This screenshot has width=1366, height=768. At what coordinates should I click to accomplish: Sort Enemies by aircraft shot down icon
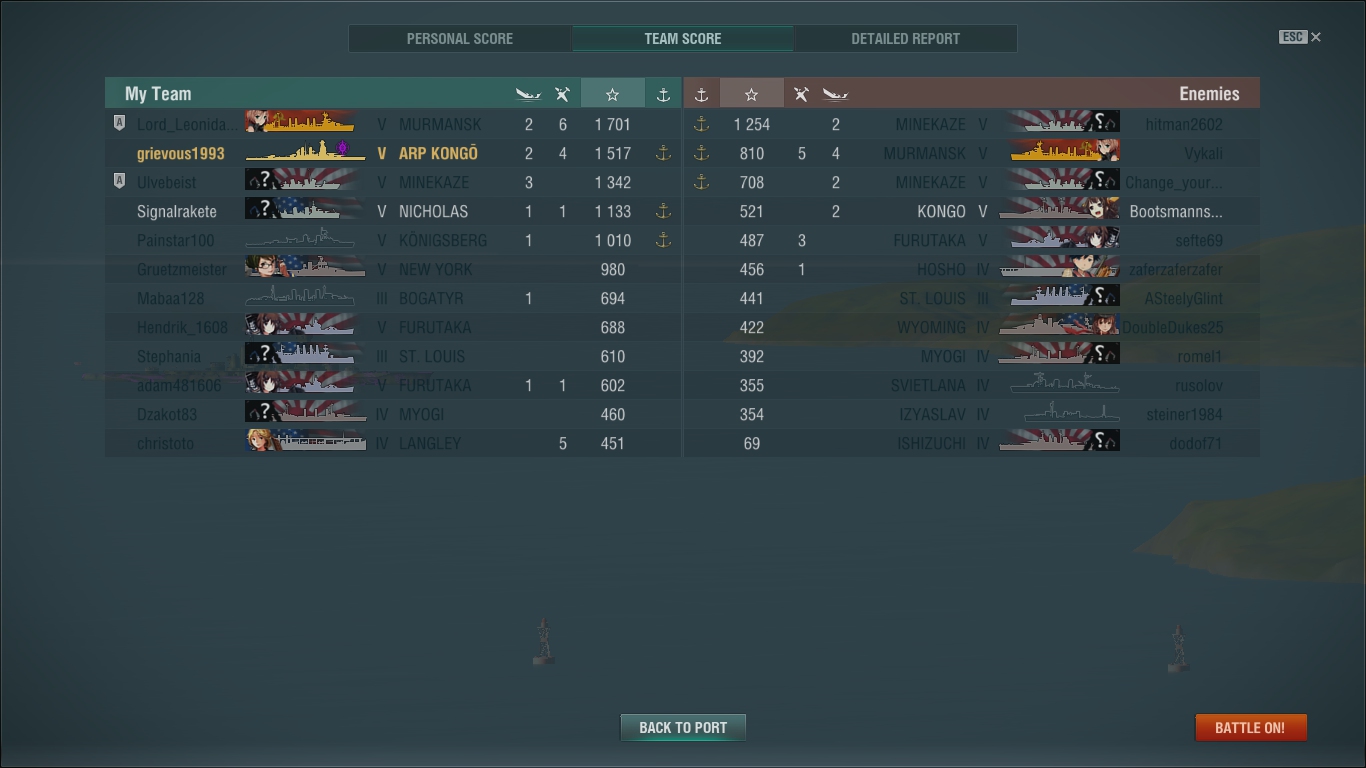click(801, 94)
